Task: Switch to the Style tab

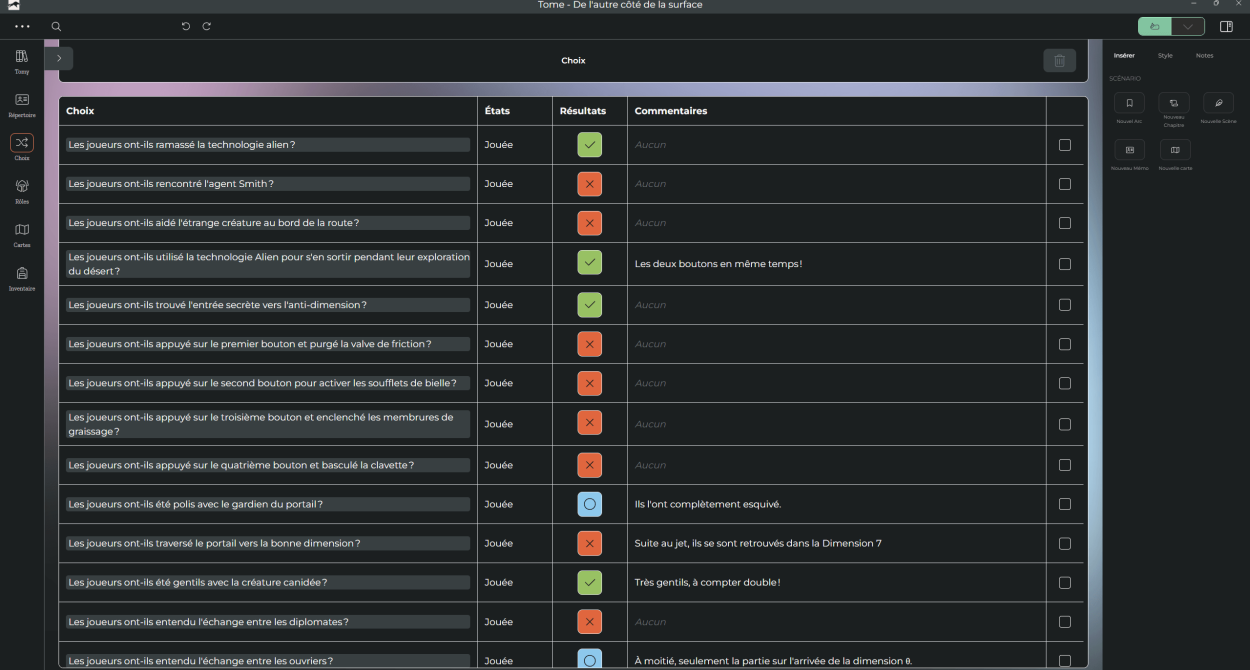Action: click(x=1165, y=56)
